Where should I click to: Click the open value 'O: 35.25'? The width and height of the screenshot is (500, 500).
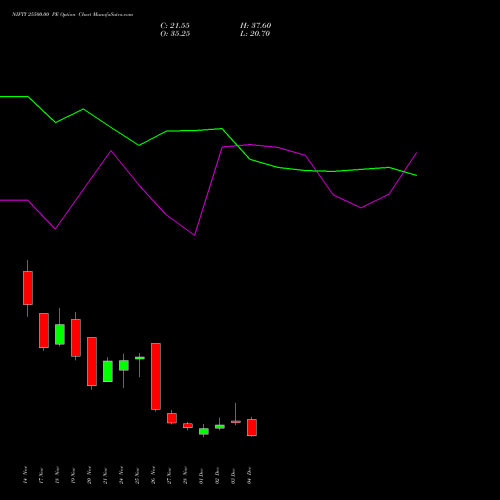pos(175,34)
